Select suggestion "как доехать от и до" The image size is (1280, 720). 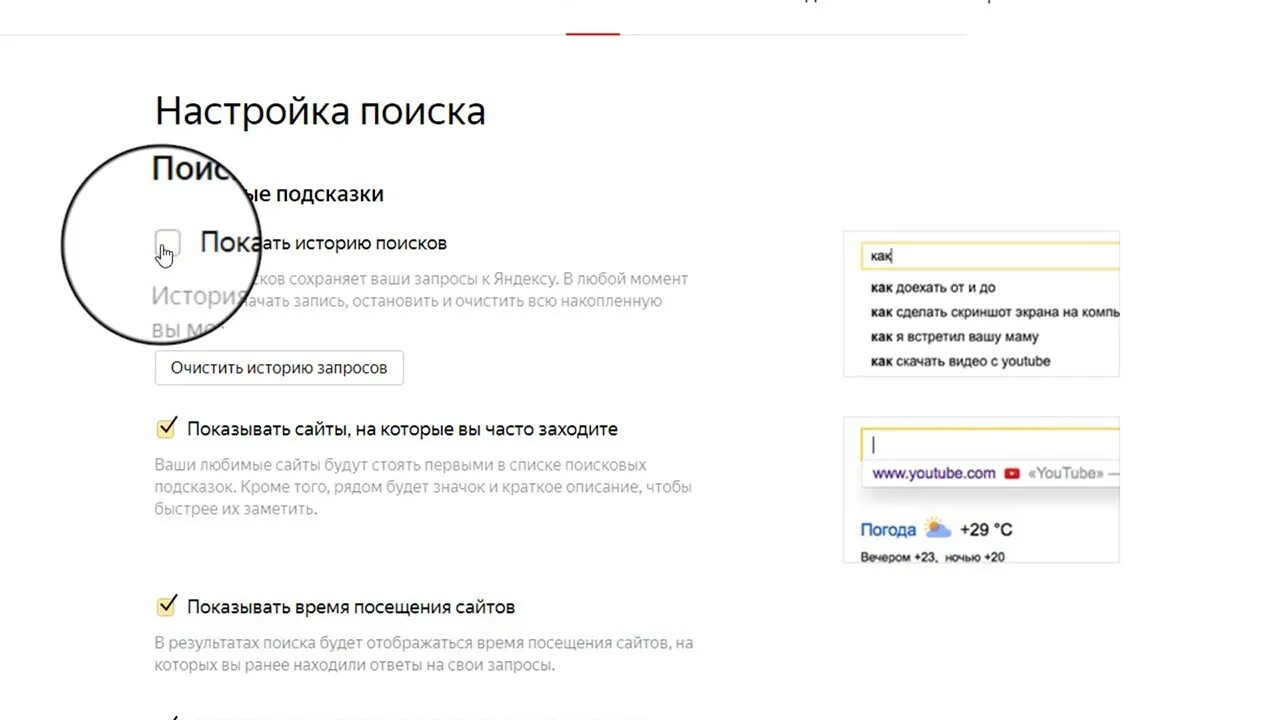[x=933, y=288]
